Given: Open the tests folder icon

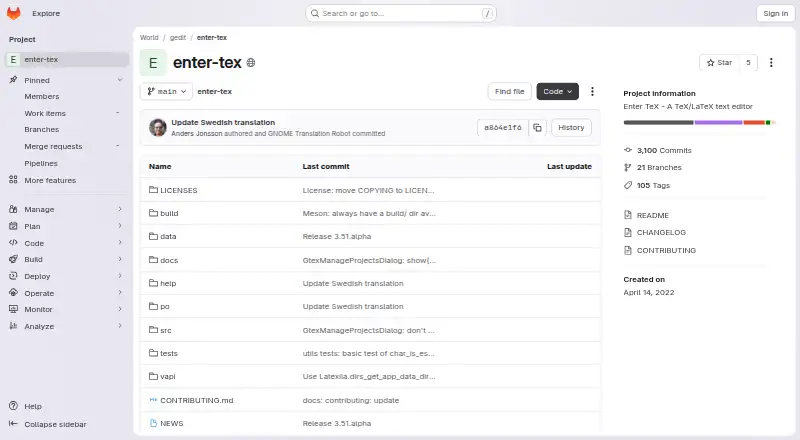Looking at the screenshot, I should pos(153,353).
